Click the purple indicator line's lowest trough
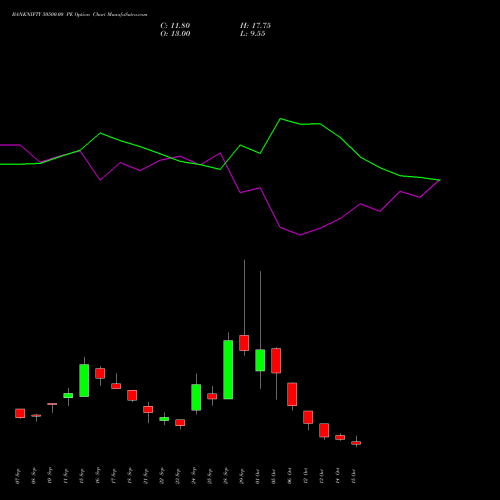 (300, 235)
